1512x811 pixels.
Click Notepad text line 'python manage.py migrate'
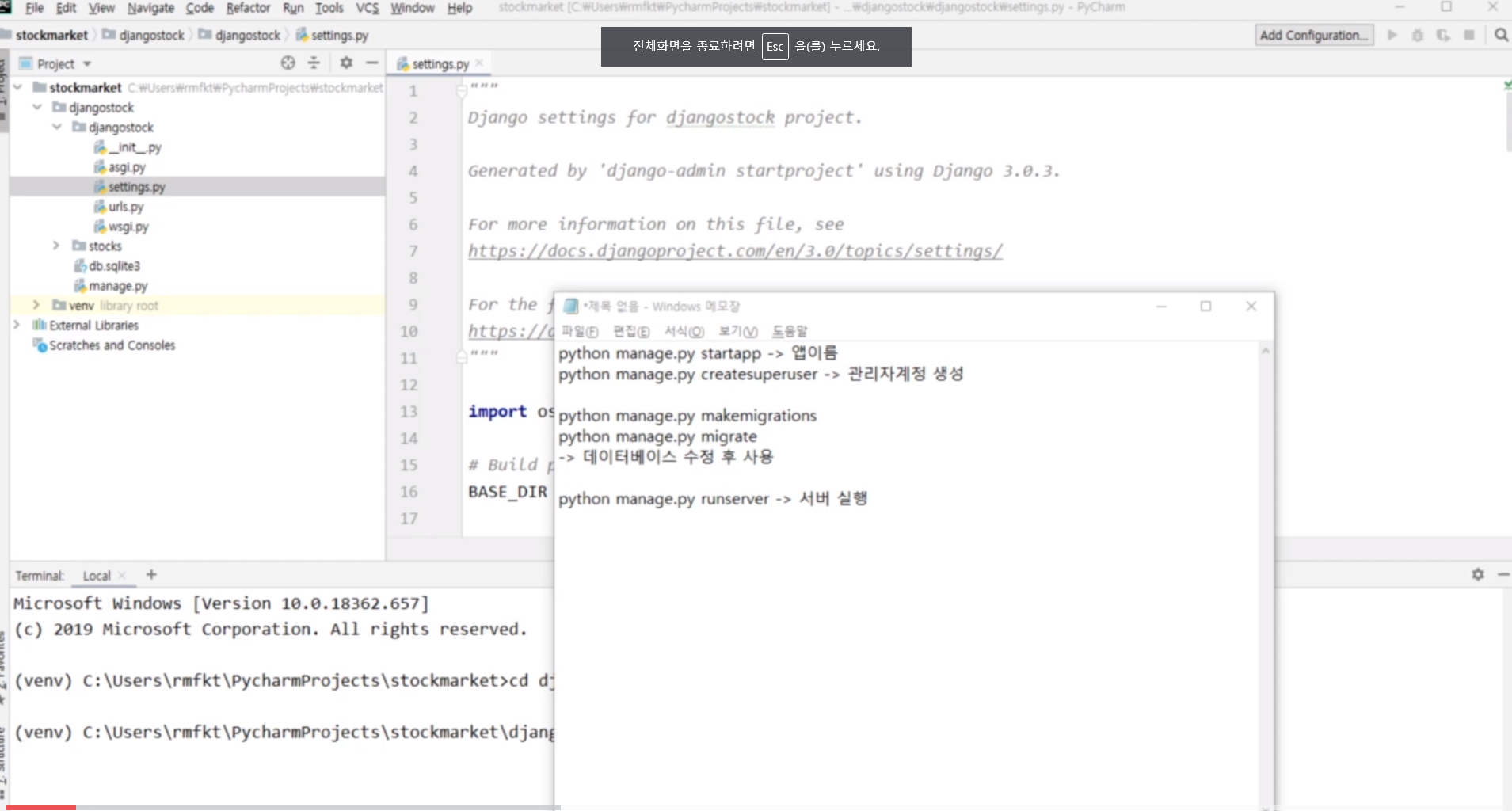(x=657, y=436)
